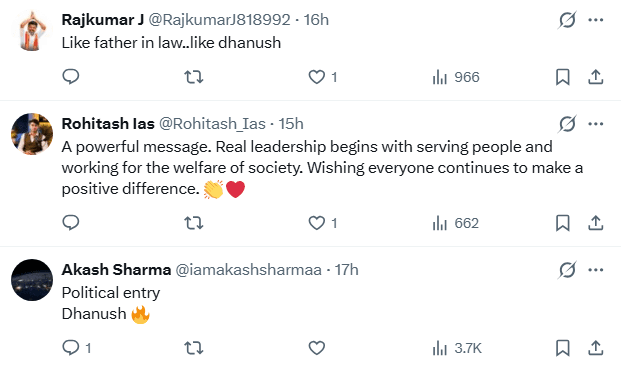
Task: Share Akash Sharma's tweet
Action: (x=595, y=348)
